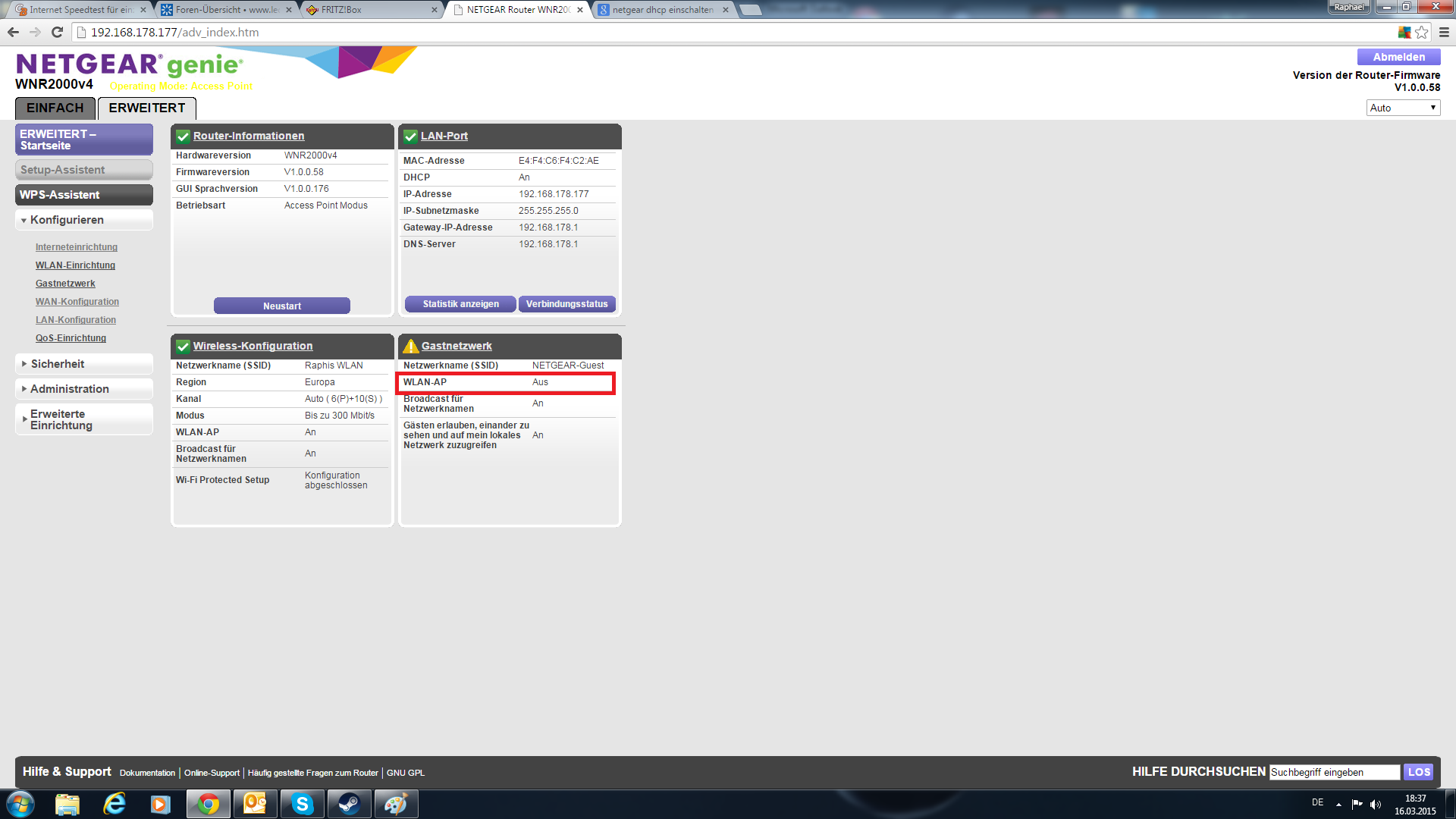Switch to the EINFACH tab
The image size is (1456, 819).
coord(55,108)
